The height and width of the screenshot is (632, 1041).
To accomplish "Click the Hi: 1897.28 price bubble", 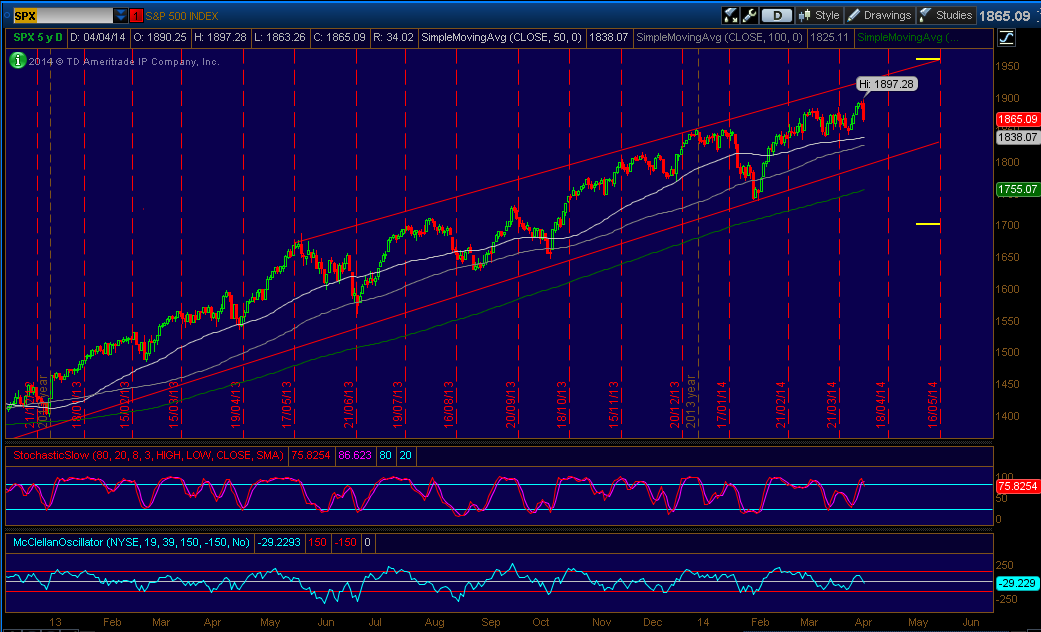I will [888, 84].
